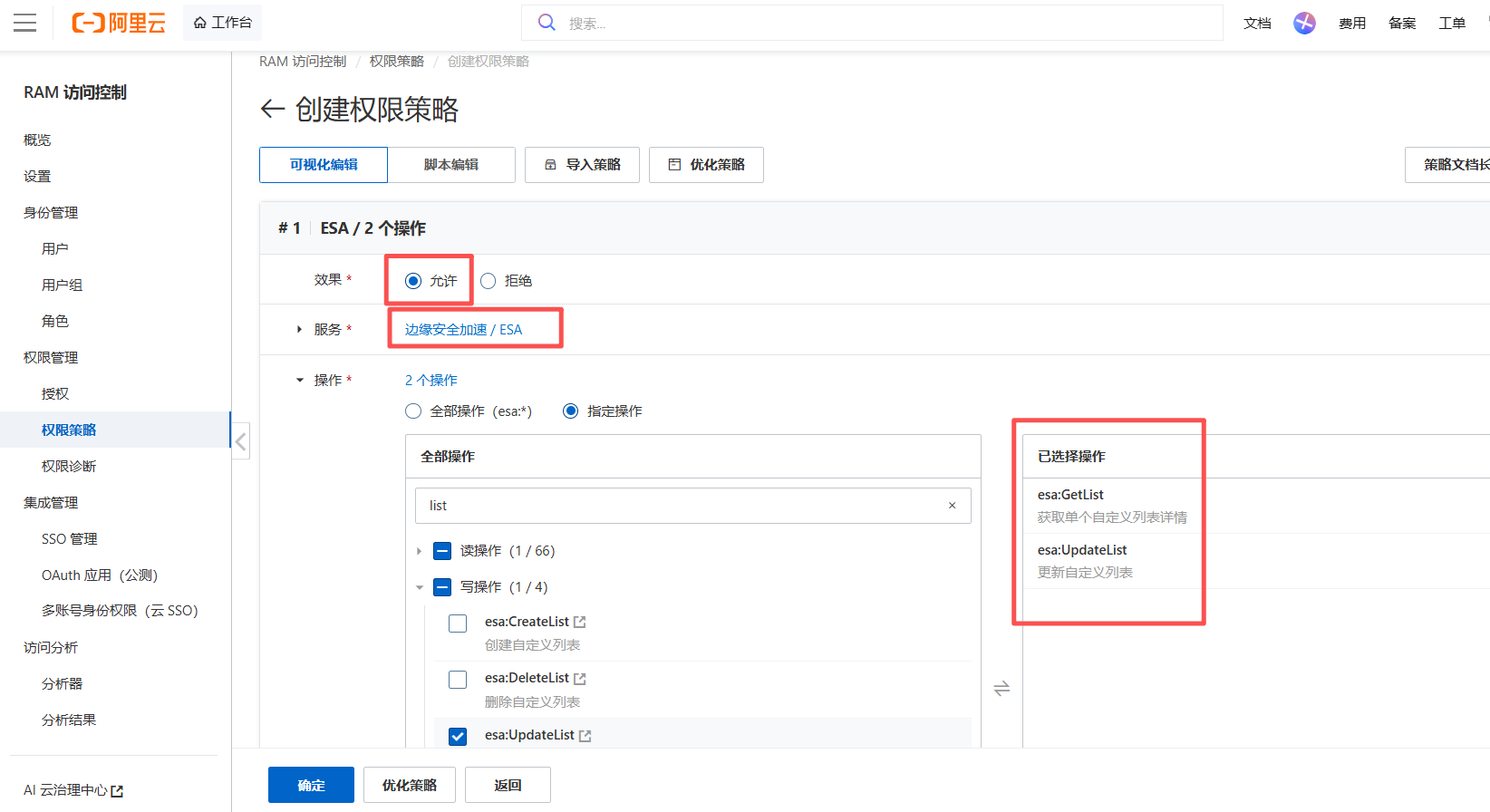Click the 确定 confirm button
Viewport: 1490px width, 812px height.
pyautogui.click(x=311, y=785)
